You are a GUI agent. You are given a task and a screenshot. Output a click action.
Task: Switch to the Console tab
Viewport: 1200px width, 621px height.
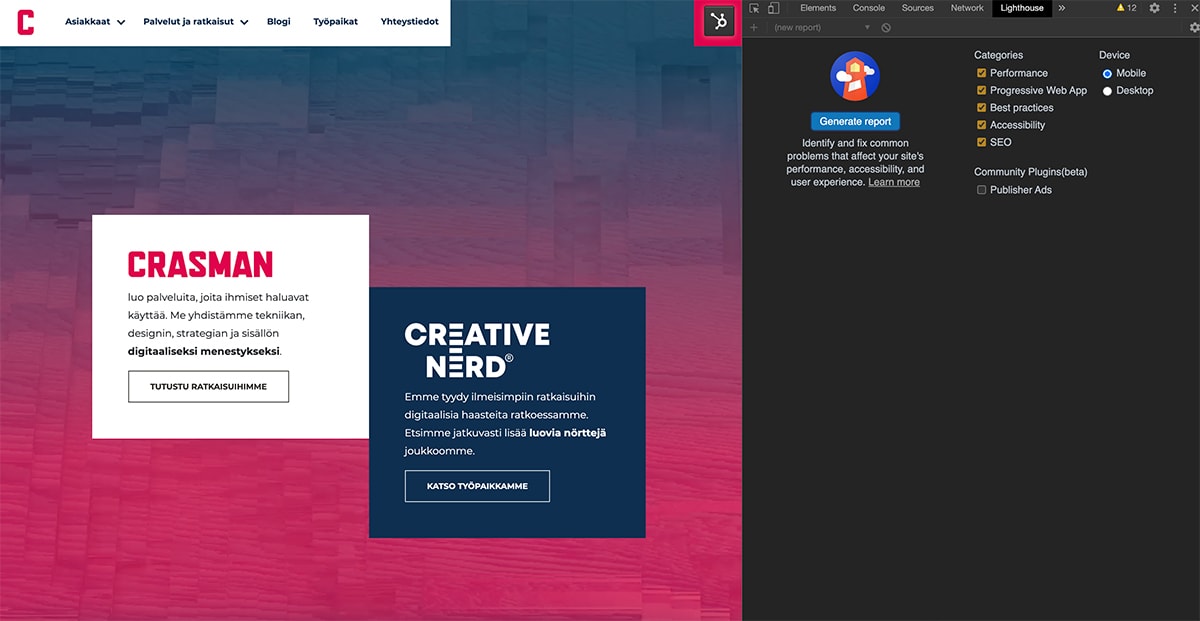coord(868,8)
